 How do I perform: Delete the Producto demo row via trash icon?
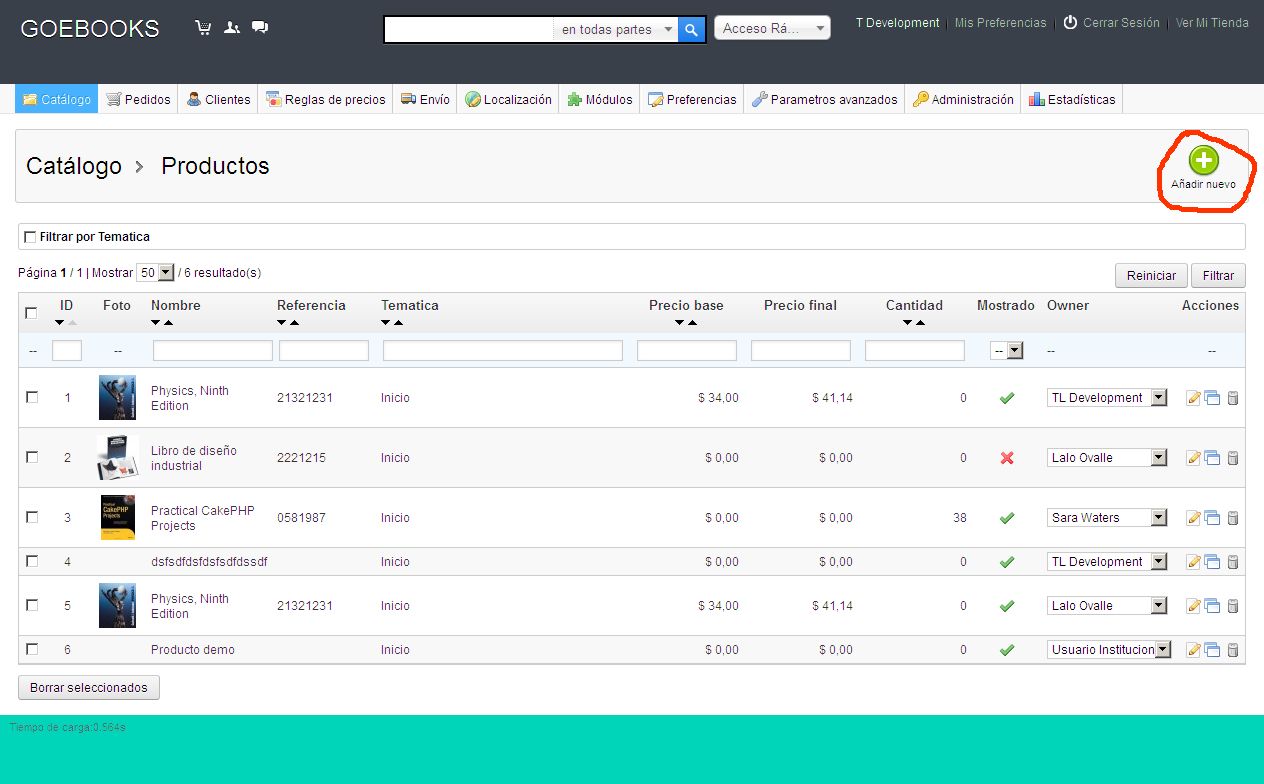coord(1232,650)
